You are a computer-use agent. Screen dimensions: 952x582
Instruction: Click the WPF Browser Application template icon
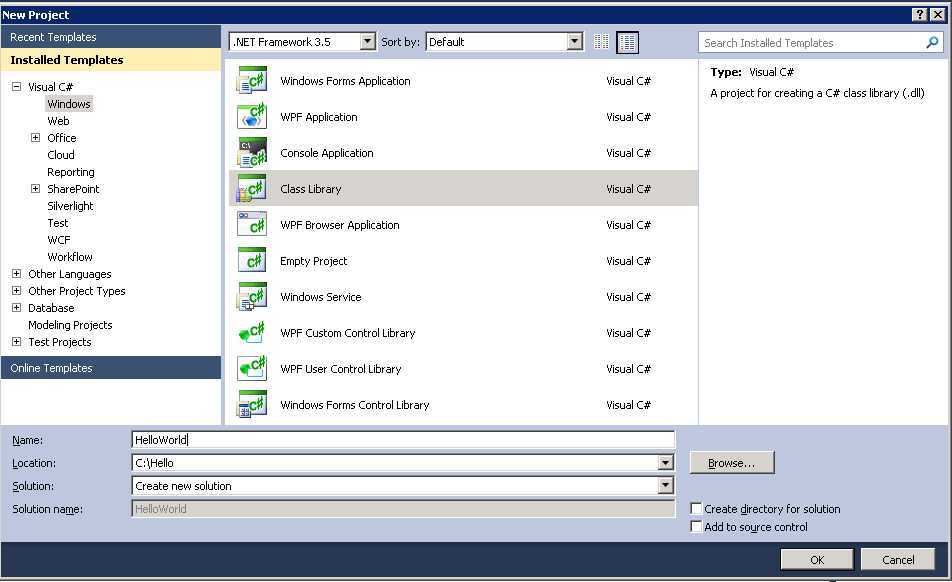point(251,225)
